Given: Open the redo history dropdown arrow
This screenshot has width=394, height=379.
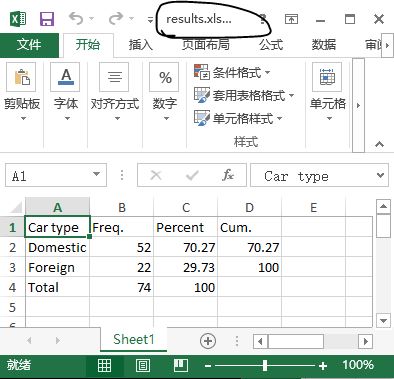Looking at the screenshot, I should pyautogui.click(x=132, y=19).
